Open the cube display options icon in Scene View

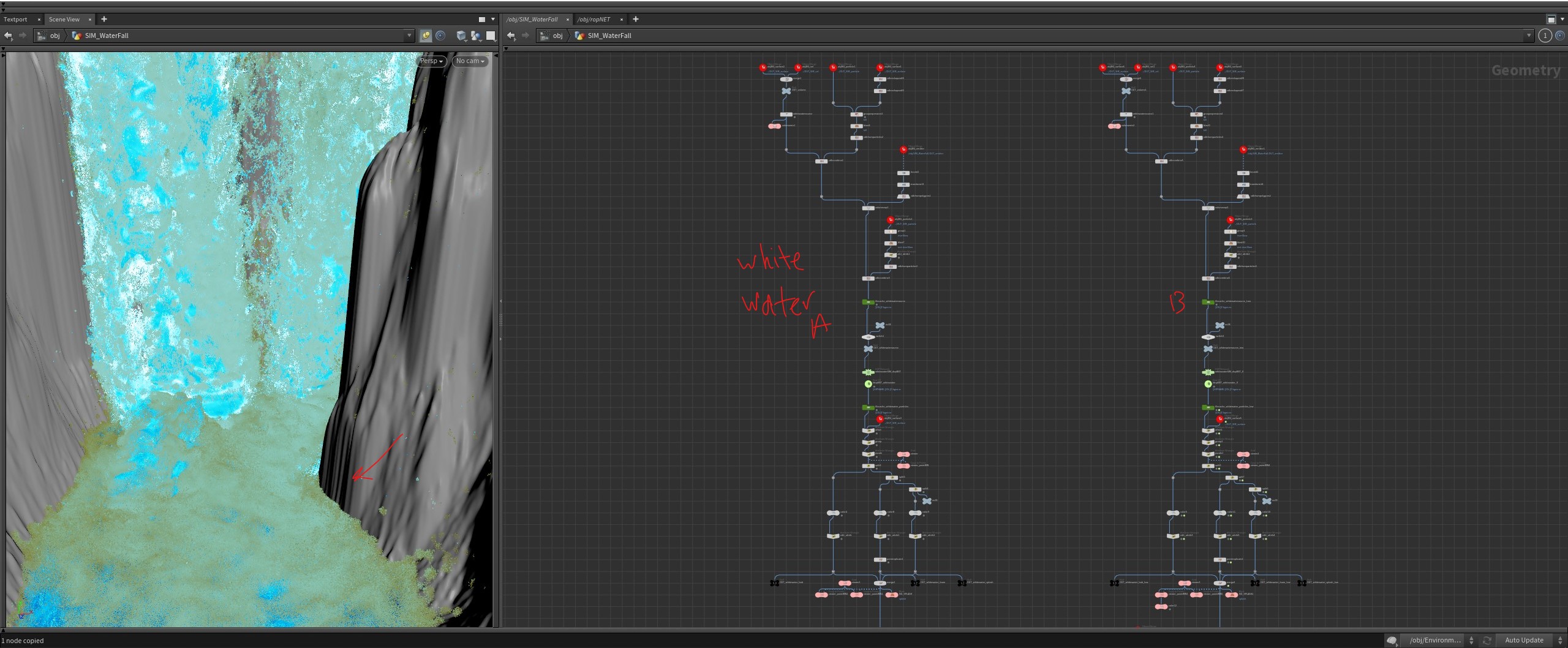461,36
